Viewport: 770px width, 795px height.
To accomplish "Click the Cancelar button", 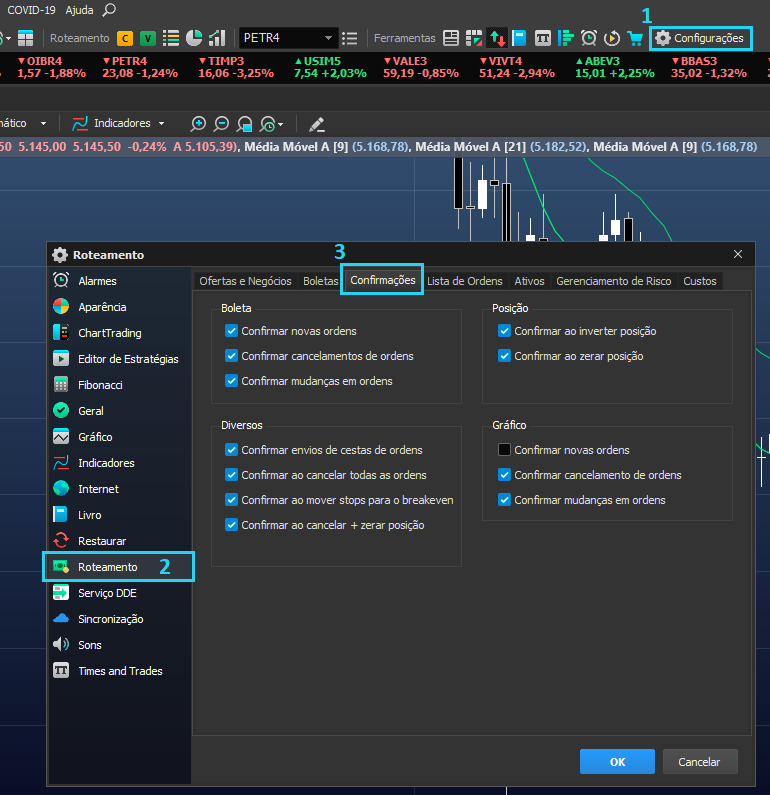I will pyautogui.click(x=700, y=762).
